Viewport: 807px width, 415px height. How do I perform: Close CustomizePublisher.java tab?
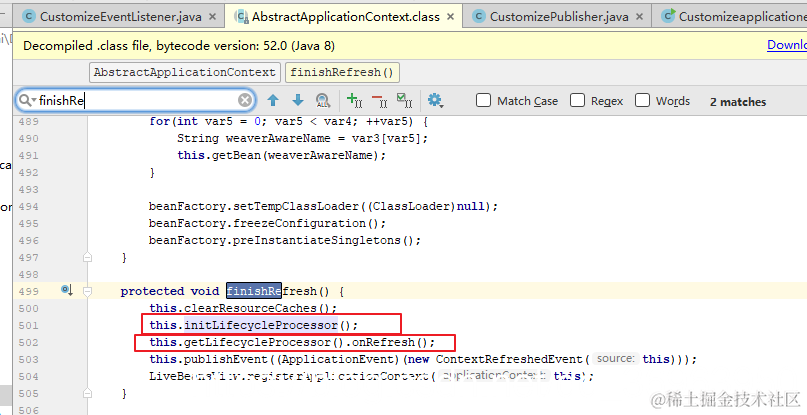[639, 17]
